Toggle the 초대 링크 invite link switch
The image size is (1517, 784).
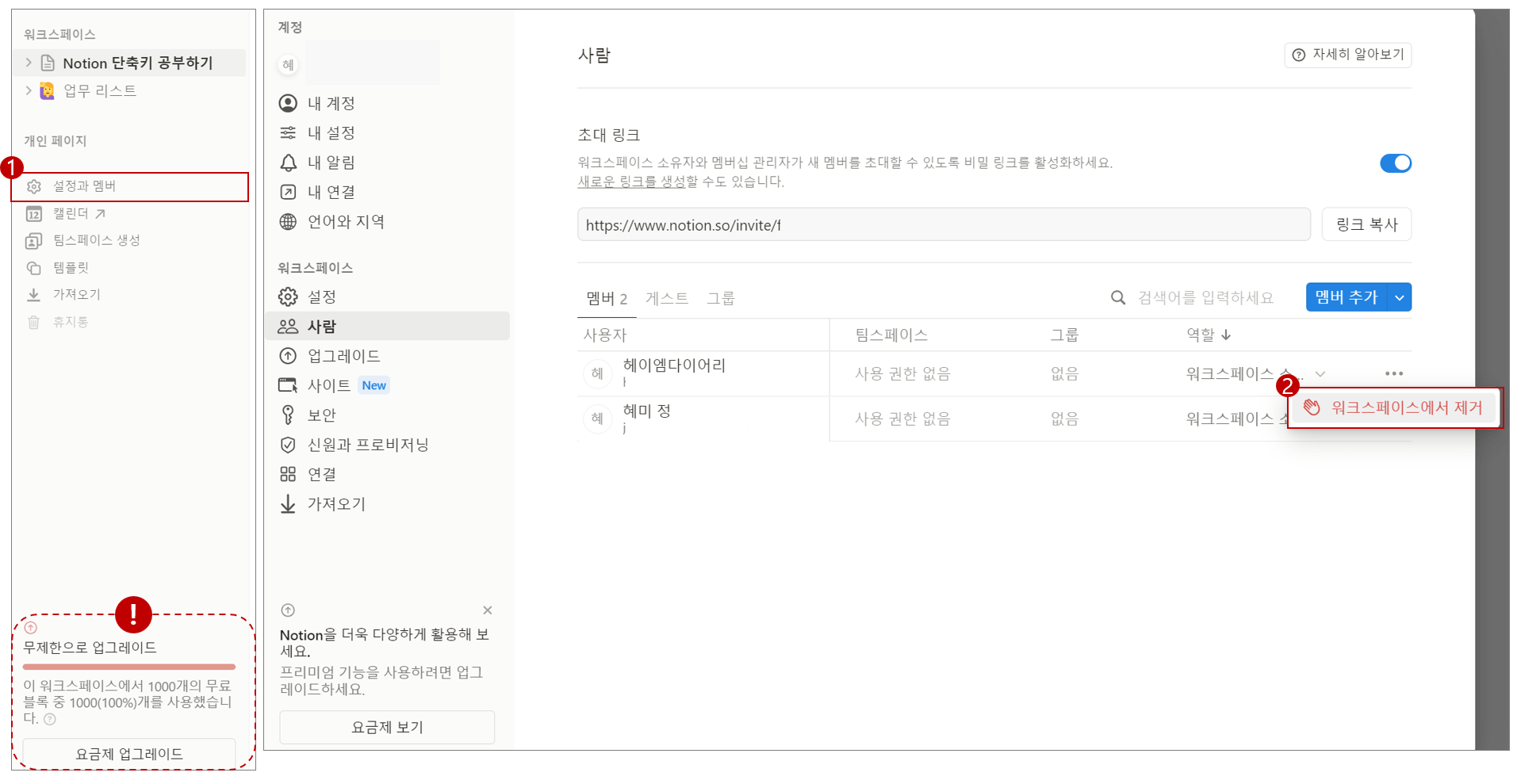point(1396,163)
